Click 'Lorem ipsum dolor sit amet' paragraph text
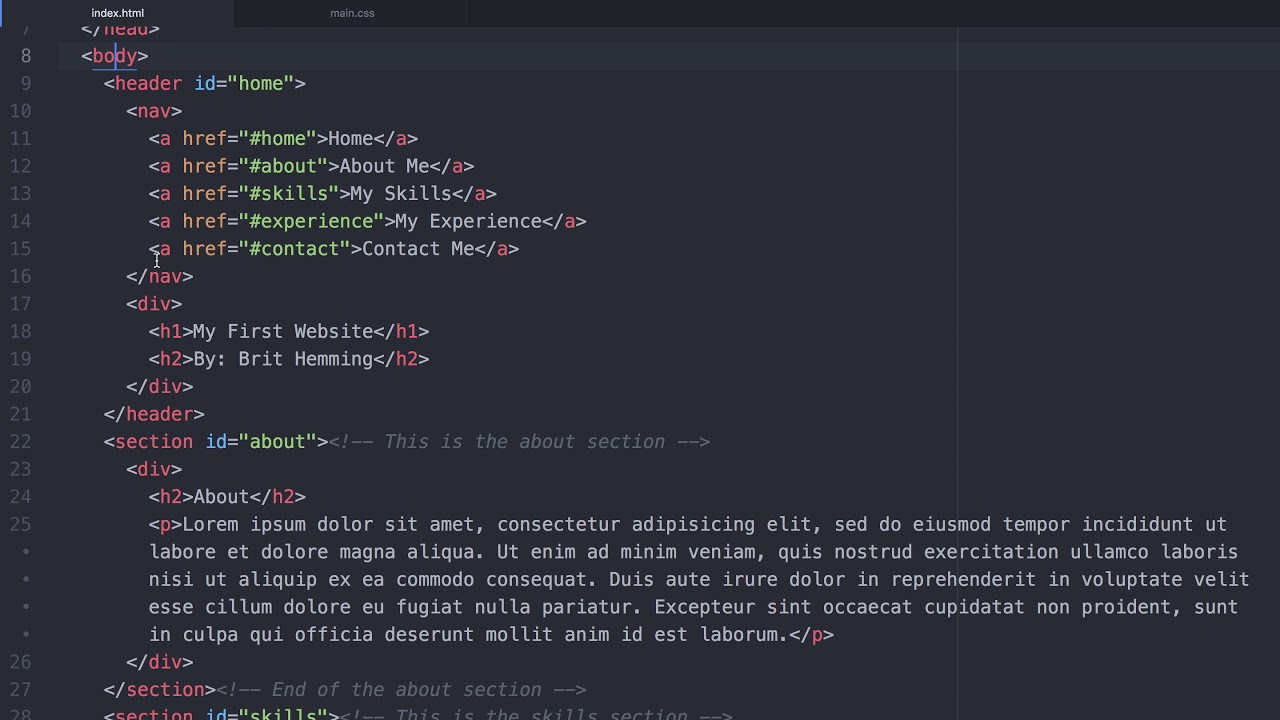Image resolution: width=1280 pixels, height=720 pixels. [x=328, y=525]
